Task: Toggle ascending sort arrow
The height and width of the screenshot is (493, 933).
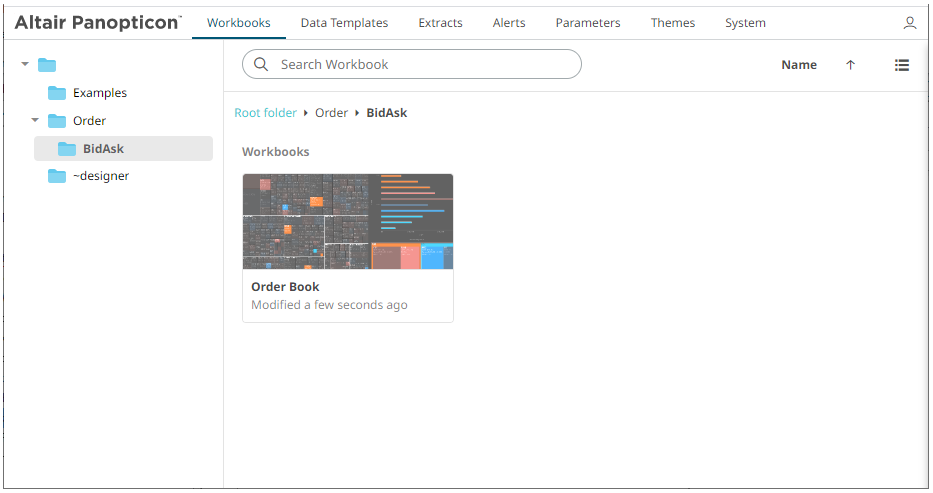Action: pyautogui.click(x=850, y=65)
